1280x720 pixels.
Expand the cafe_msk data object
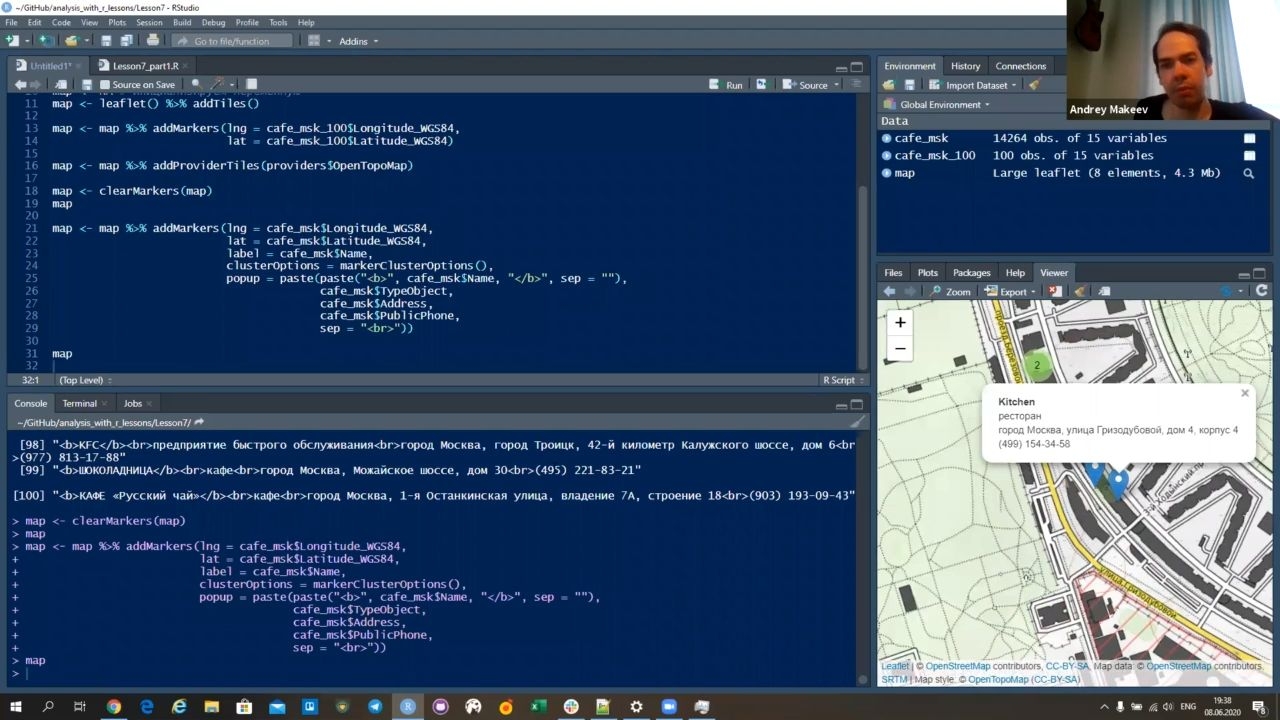click(x=887, y=139)
